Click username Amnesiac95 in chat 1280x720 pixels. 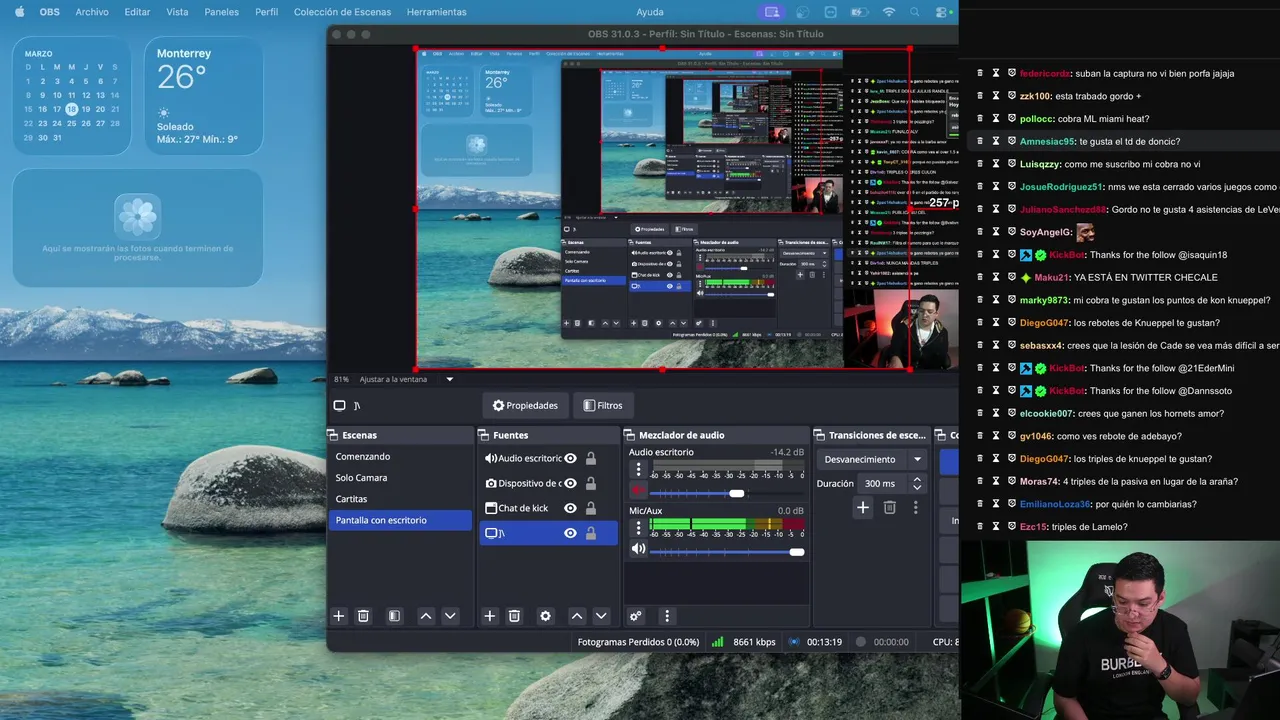coord(1047,141)
